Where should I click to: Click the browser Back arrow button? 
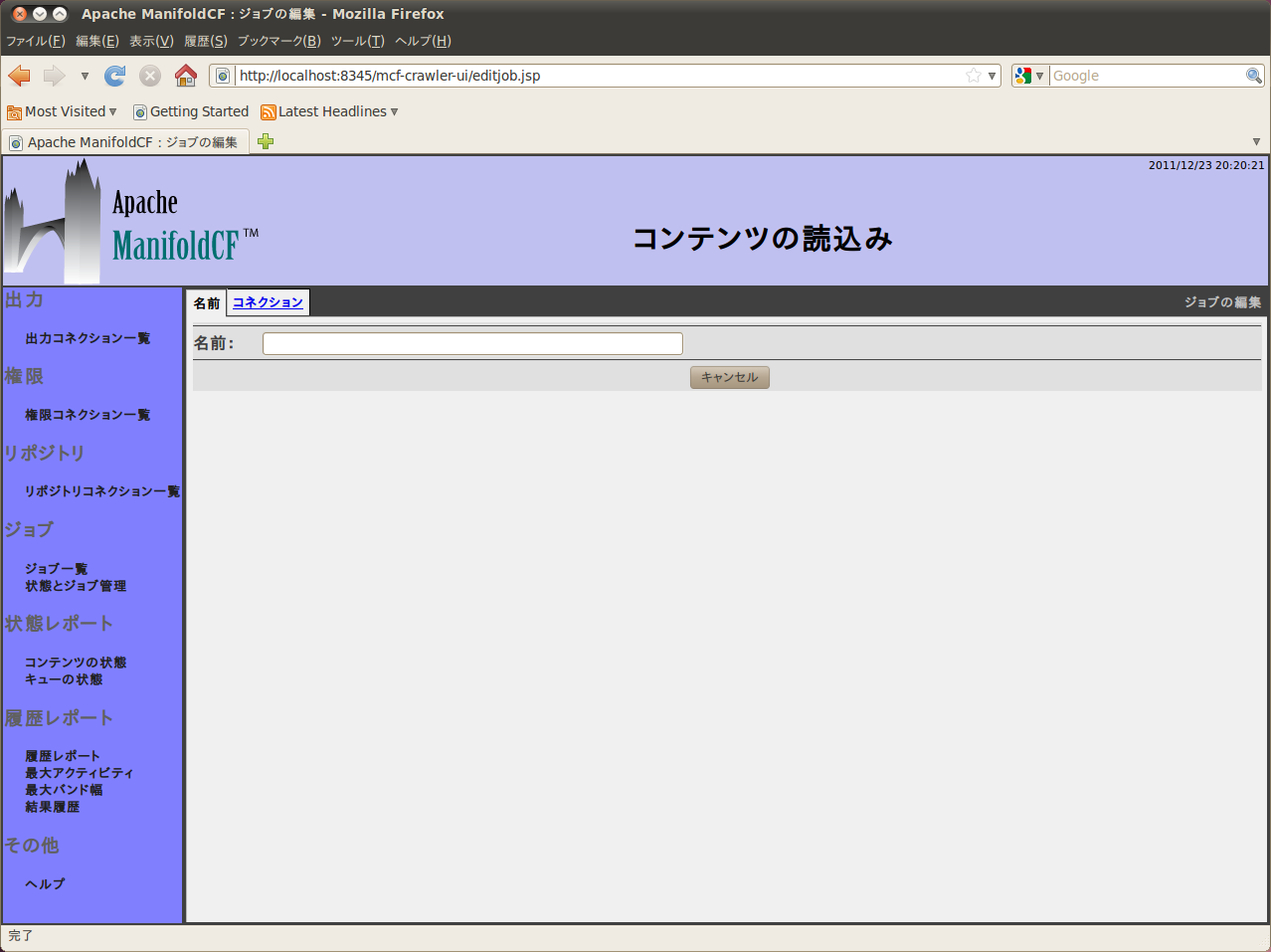[x=19, y=76]
